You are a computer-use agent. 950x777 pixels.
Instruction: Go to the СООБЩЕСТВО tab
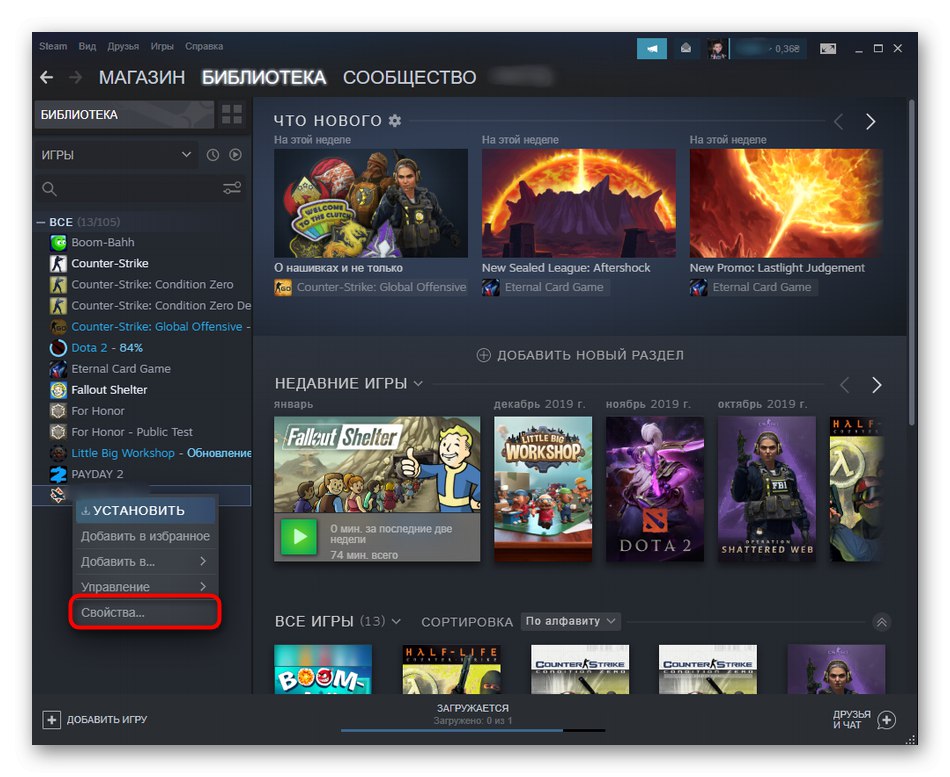click(410, 78)
